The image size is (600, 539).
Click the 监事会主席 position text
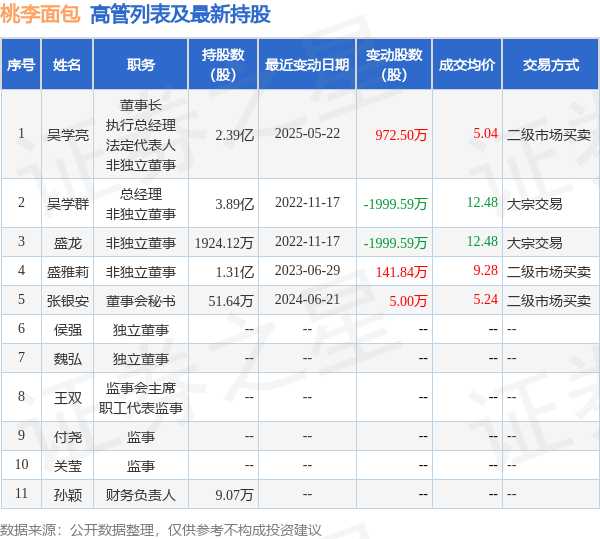[141, 388]
